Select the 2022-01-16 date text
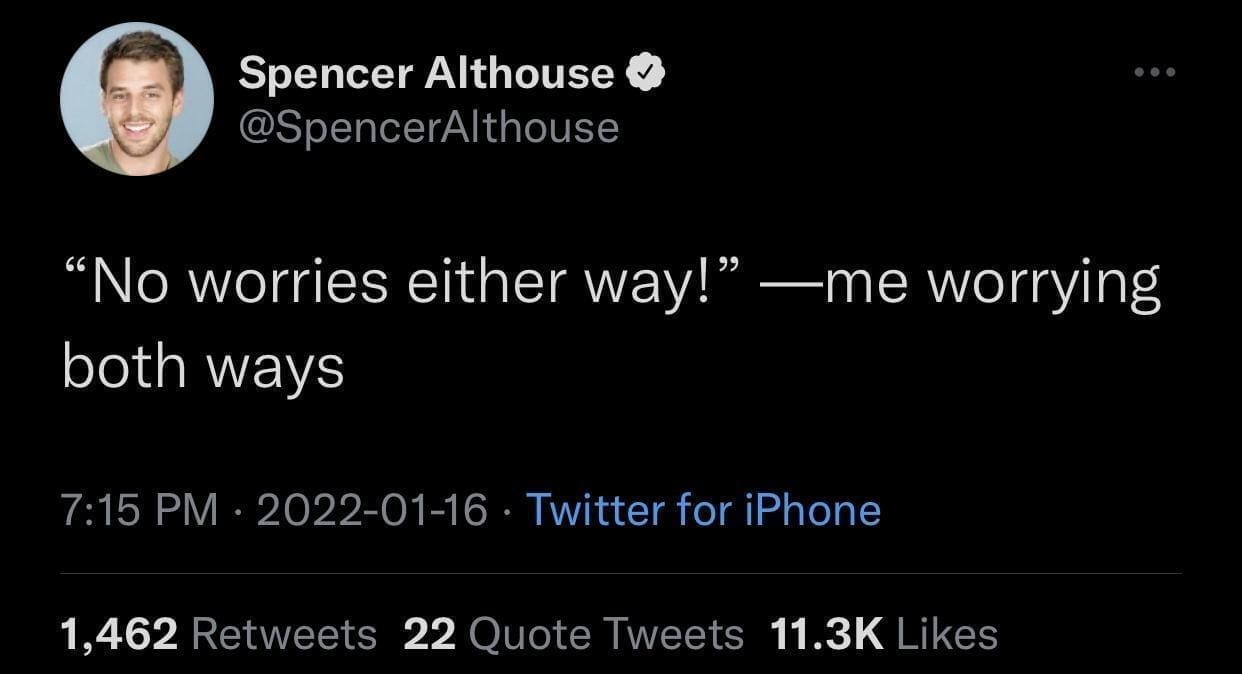 372,510
